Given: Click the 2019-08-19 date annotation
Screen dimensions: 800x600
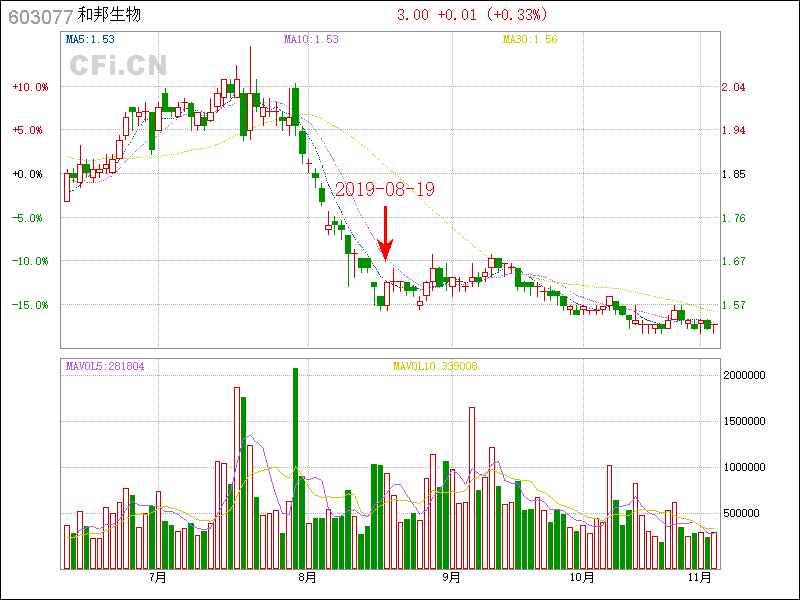Looking at the screenshot, I should click(385, 189).
